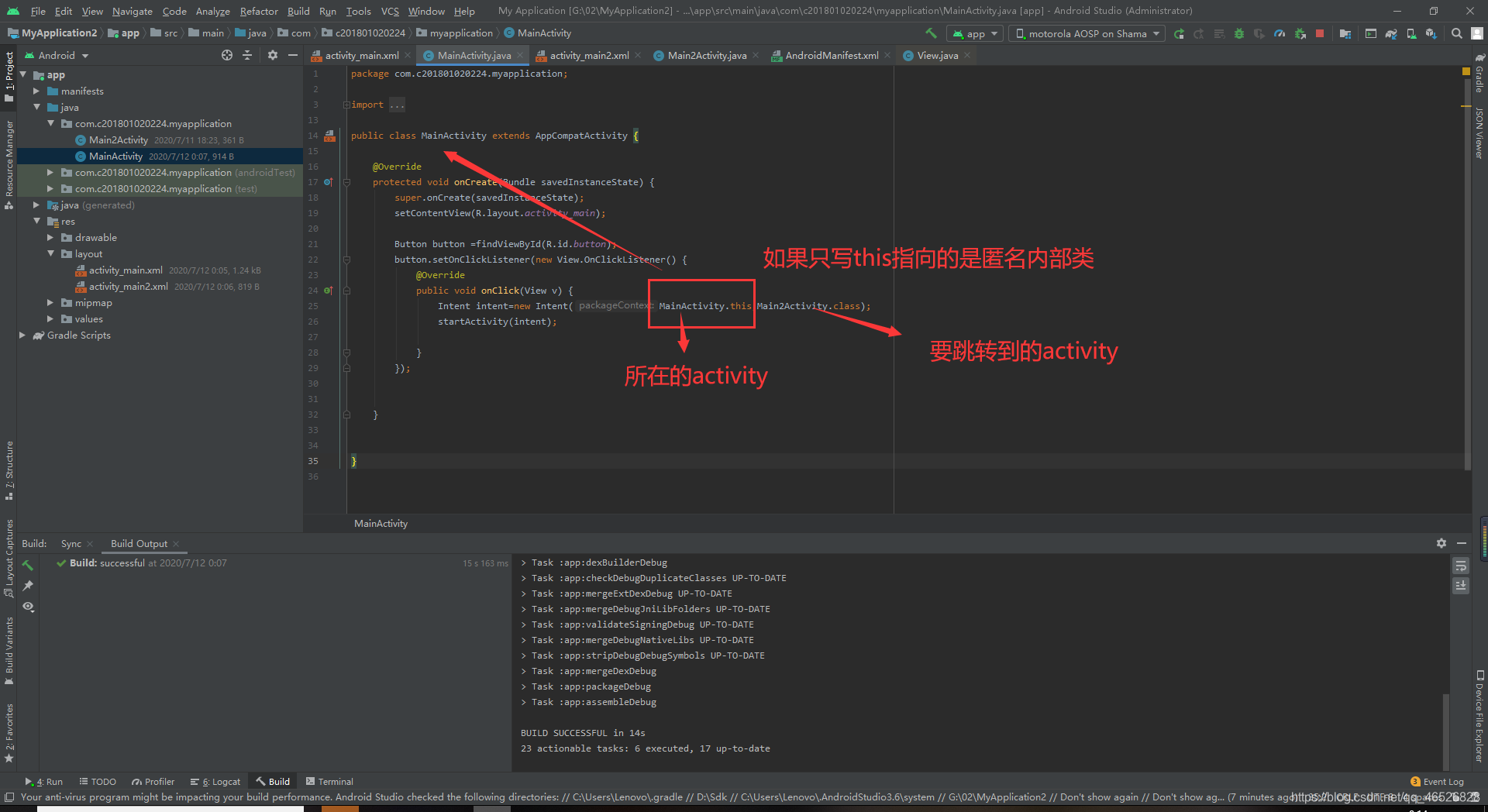This screenshot has width=1488, height=812.
Task: Expand the Gradle Scripts node
Action: tap(22, 335)
